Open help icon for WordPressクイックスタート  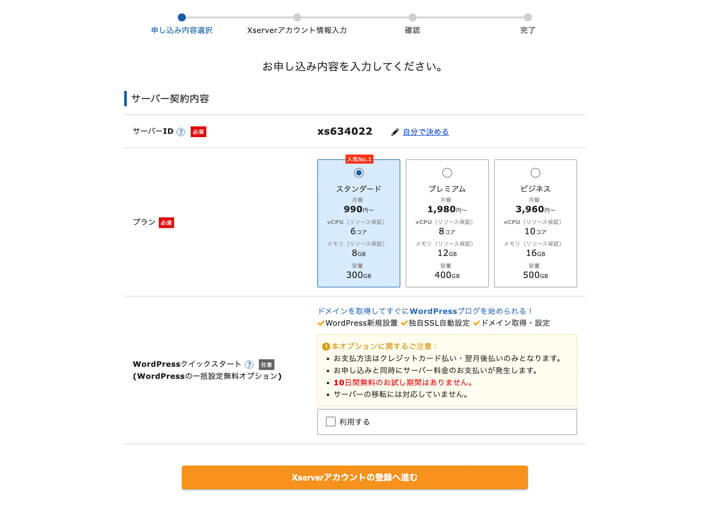[x=249, y=365]
